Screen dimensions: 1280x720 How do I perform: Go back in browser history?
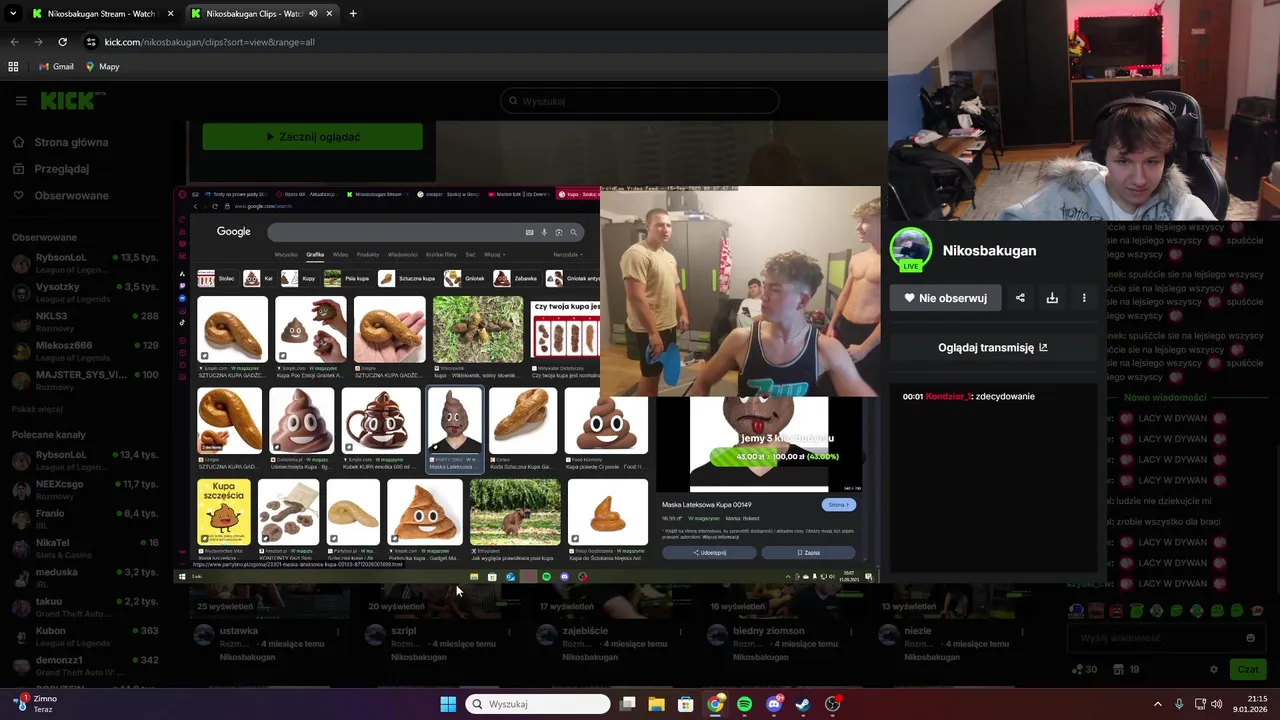(14, 42)
